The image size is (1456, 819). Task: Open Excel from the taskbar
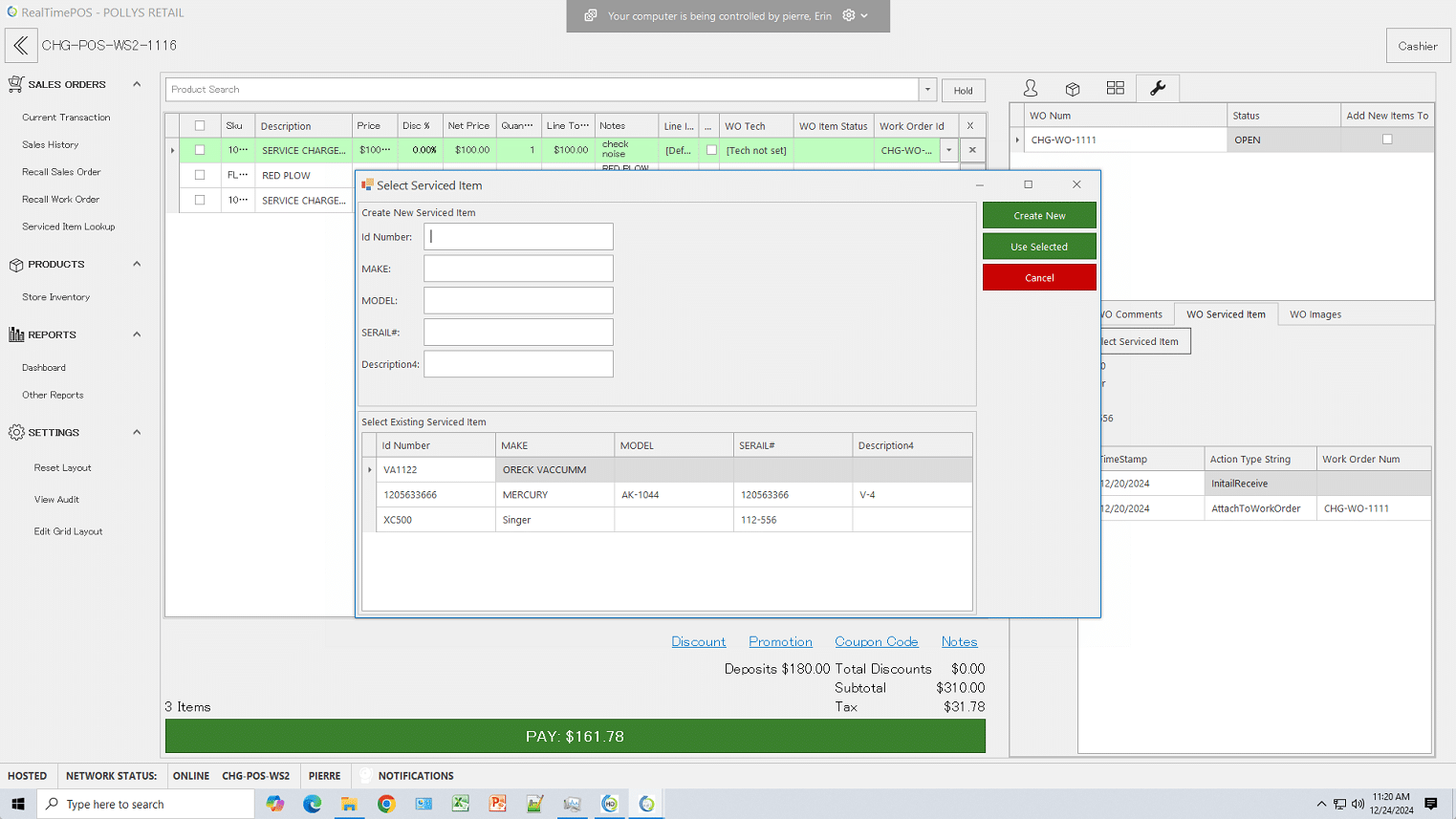pyautogui.click(x=461, y=804)
